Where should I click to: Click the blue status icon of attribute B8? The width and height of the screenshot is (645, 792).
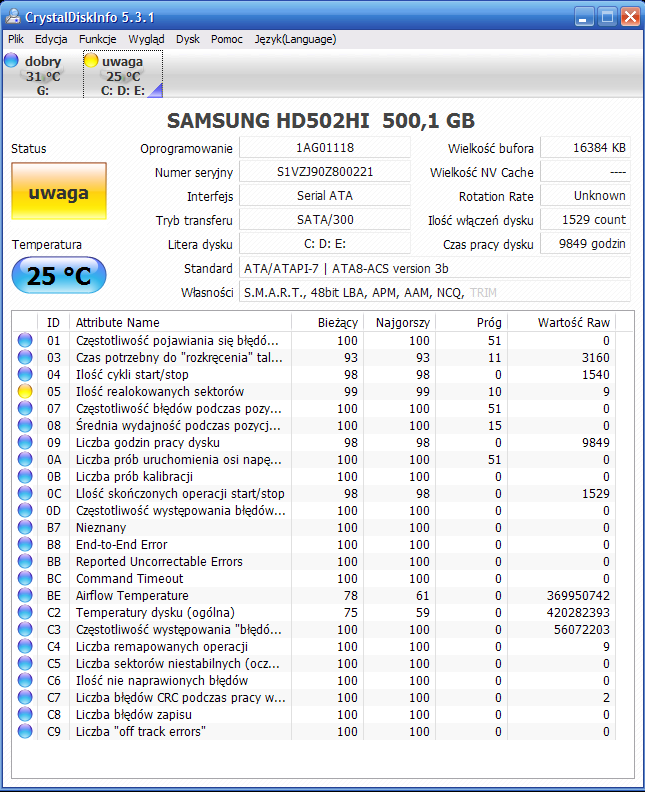coord(25,544)
